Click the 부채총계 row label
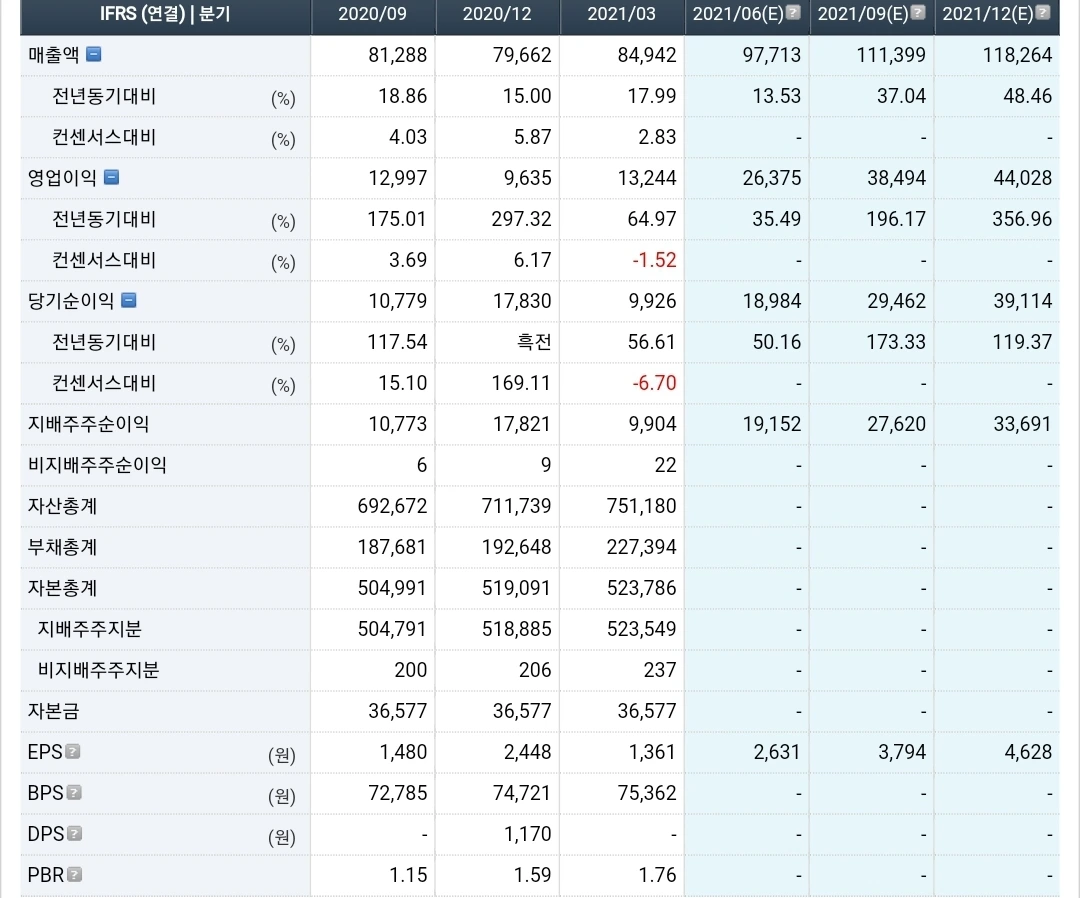Screen dimensions: 1080x898 click(62, 547)
